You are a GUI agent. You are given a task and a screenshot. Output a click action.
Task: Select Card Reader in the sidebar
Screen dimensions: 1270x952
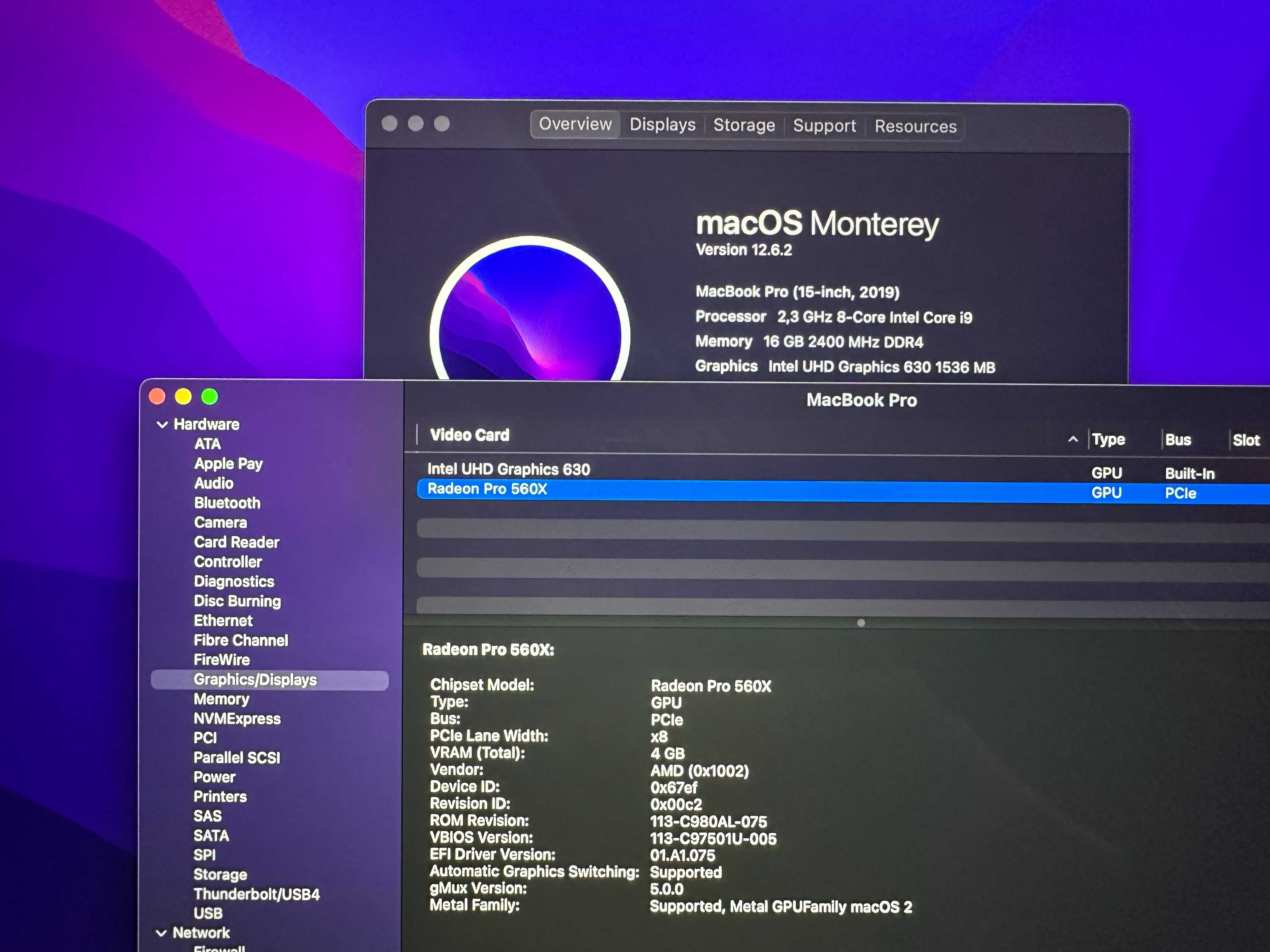tap(237, 542)
